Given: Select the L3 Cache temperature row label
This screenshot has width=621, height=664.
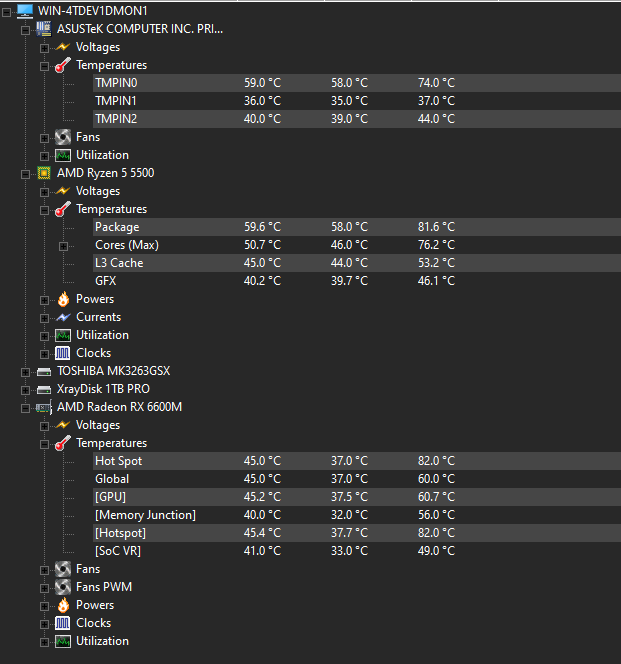Looking at the screenshot, I should [119, 263].
